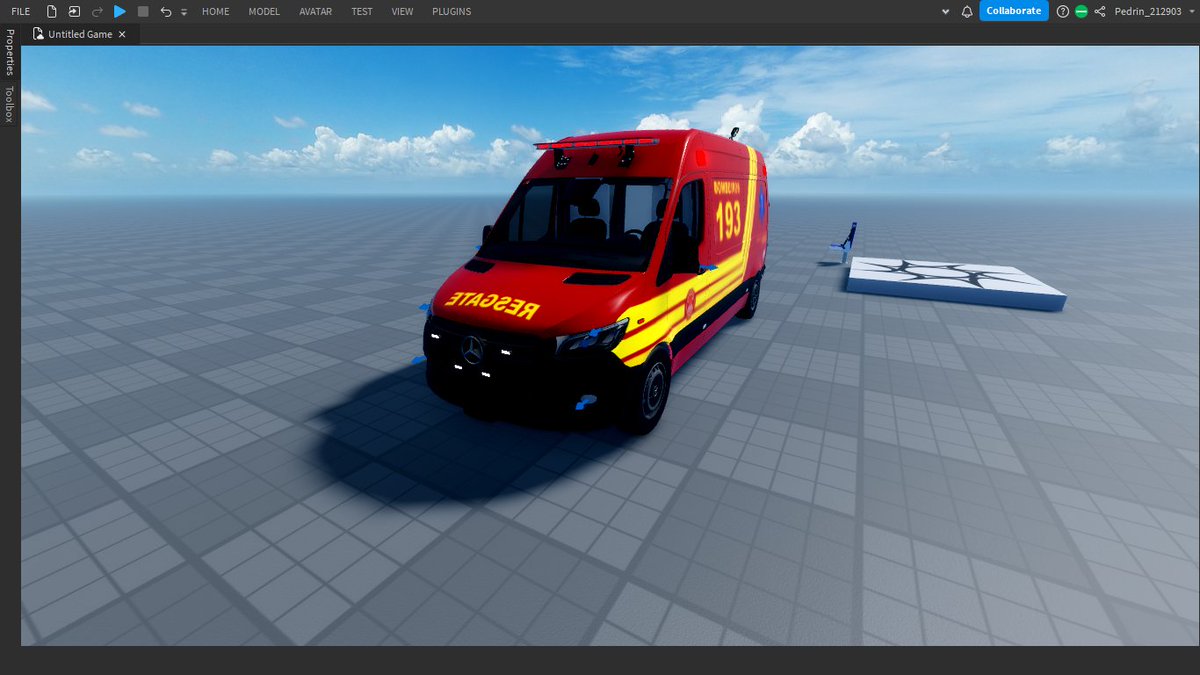The width and height of the screenshot is (1200, 675).
Task: Open the HOME ribbon tab
Action: pos(215,12)
